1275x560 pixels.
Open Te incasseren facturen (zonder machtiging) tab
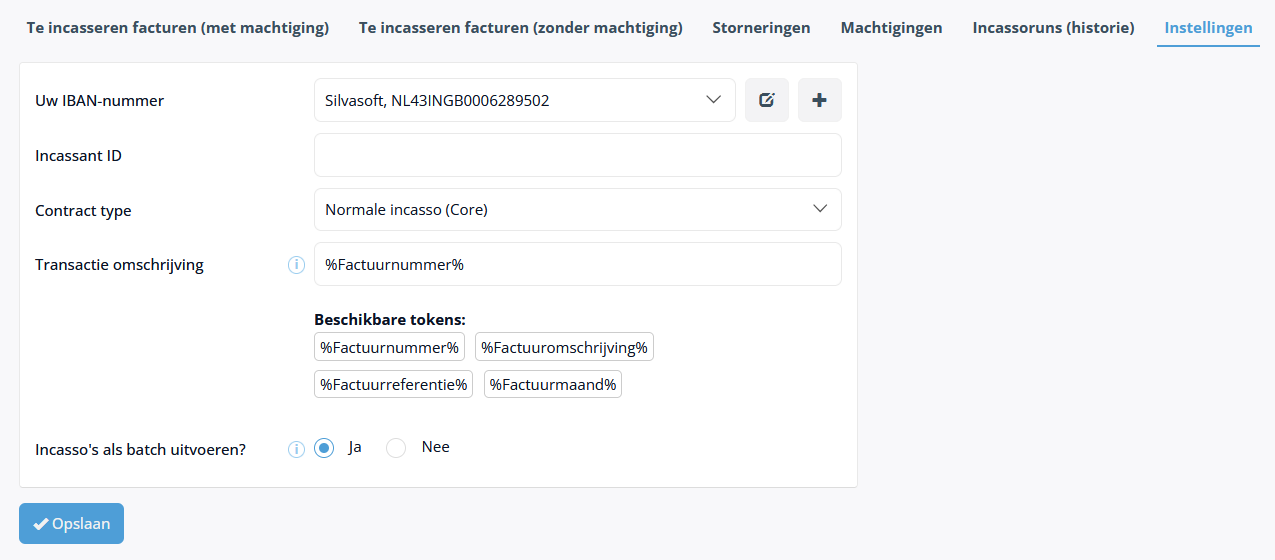(521, 28)
